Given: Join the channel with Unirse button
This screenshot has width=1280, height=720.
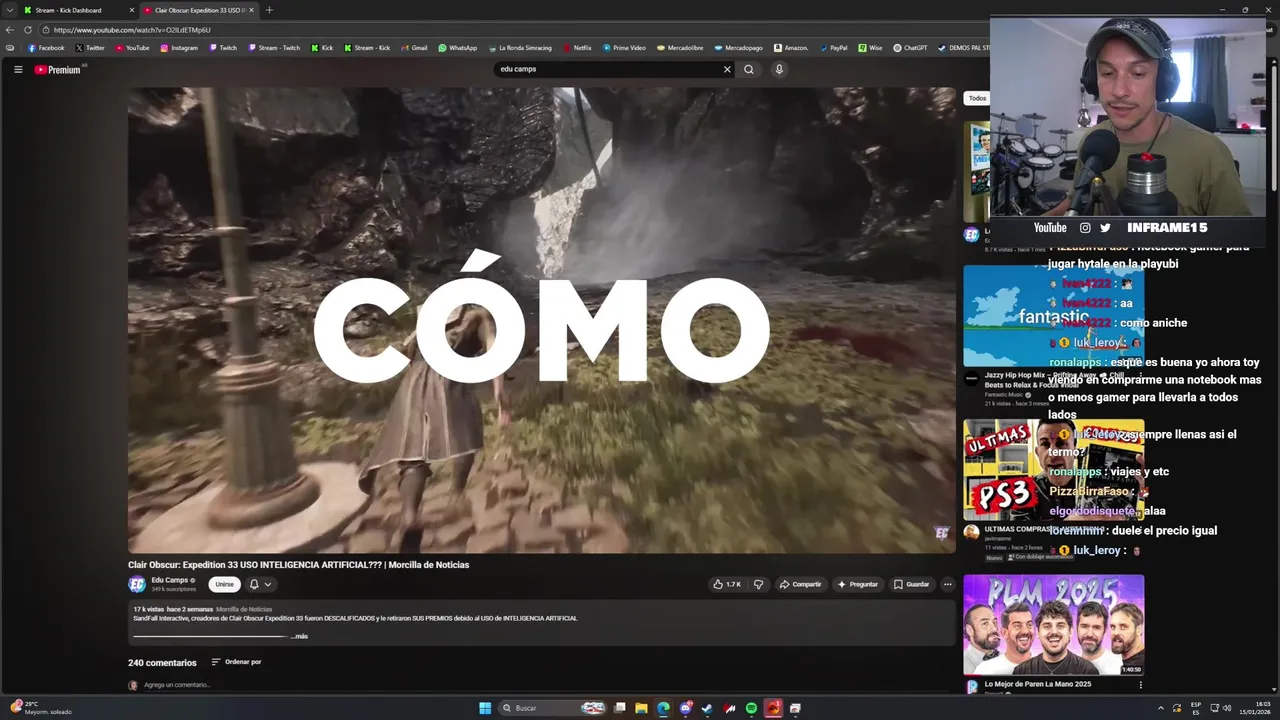Looking at the screenshot, I should pyautogui.click(x=224, y=584).
